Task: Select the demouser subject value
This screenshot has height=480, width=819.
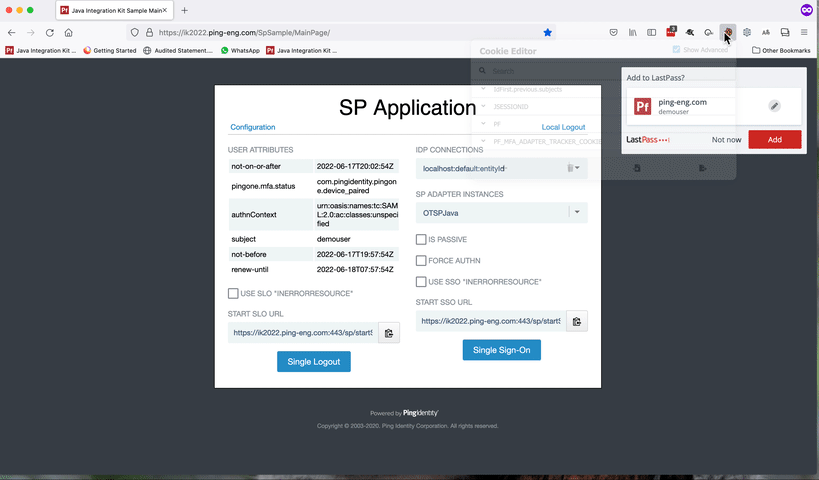Action: click(x=333, y=239)
